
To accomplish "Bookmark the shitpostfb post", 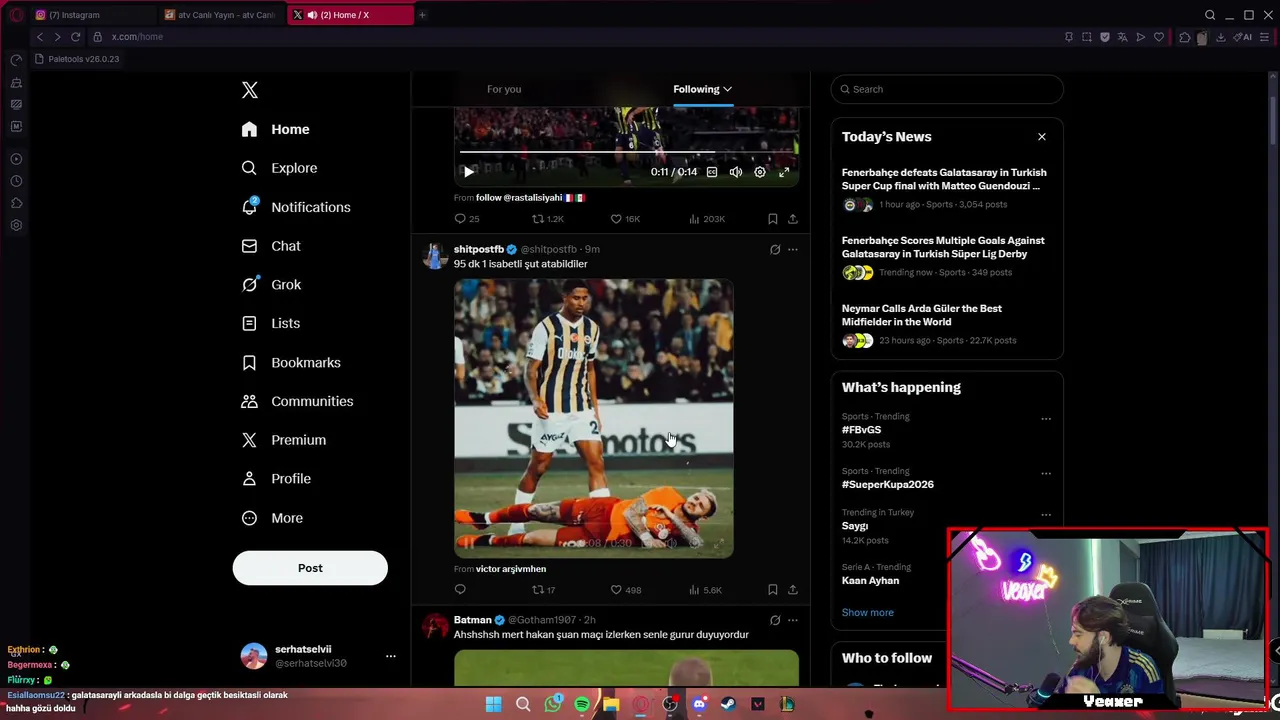I will click(773, 590).
